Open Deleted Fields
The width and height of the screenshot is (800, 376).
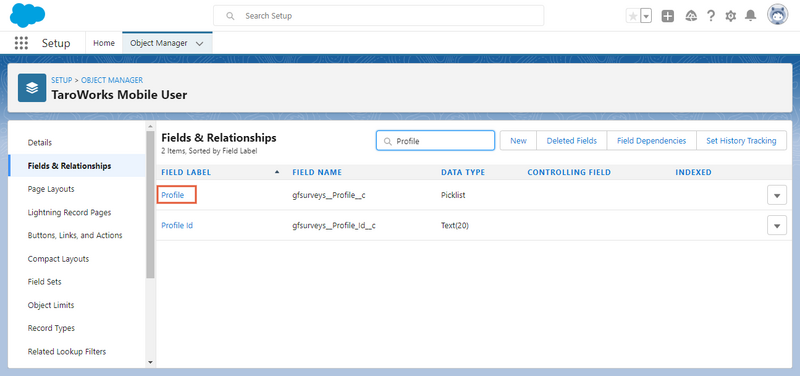click(571, 141)
